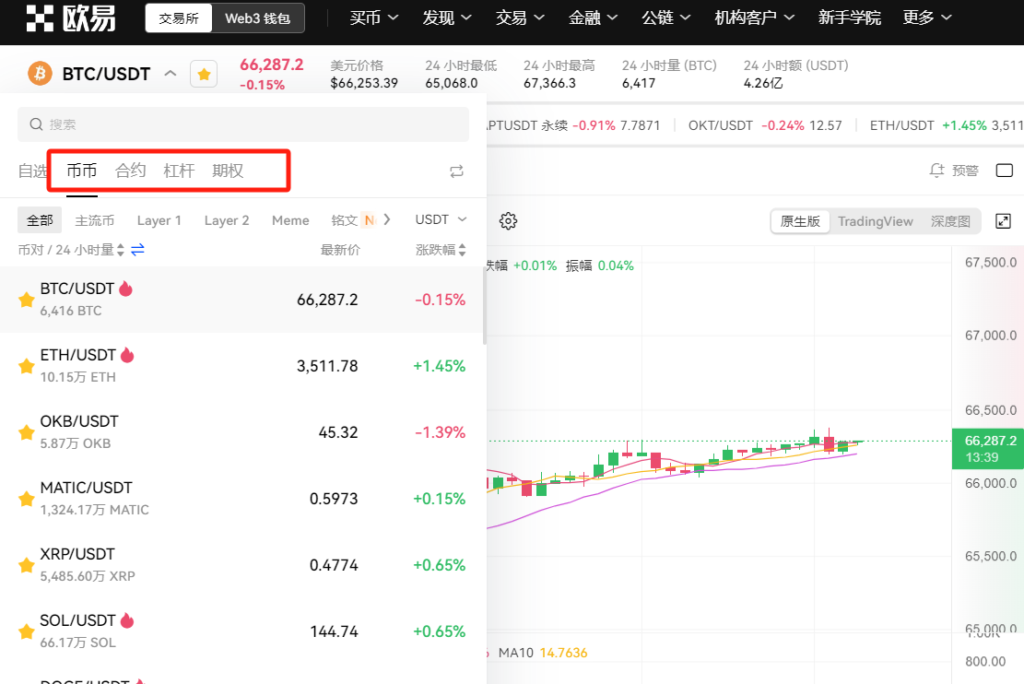Image resolution: width=1024 pixels, height=684 pixels.
Task: Select the 杠杆 tab
Action: [x=179, y=171]
